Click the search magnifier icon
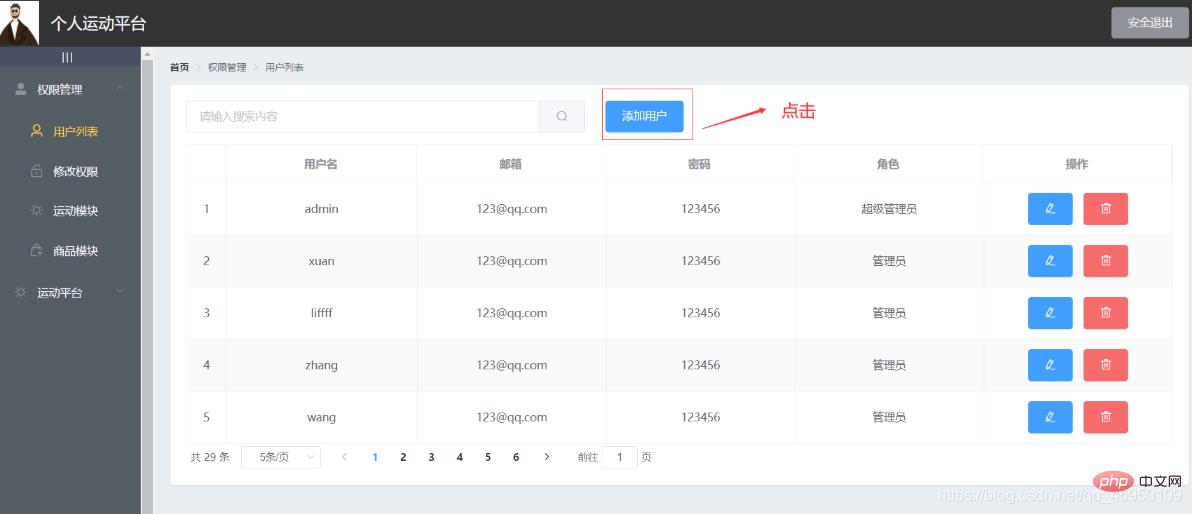Image resolution: width=1192 pixels, height=514 pixels. pyautogui.click(x=562, y=116)
